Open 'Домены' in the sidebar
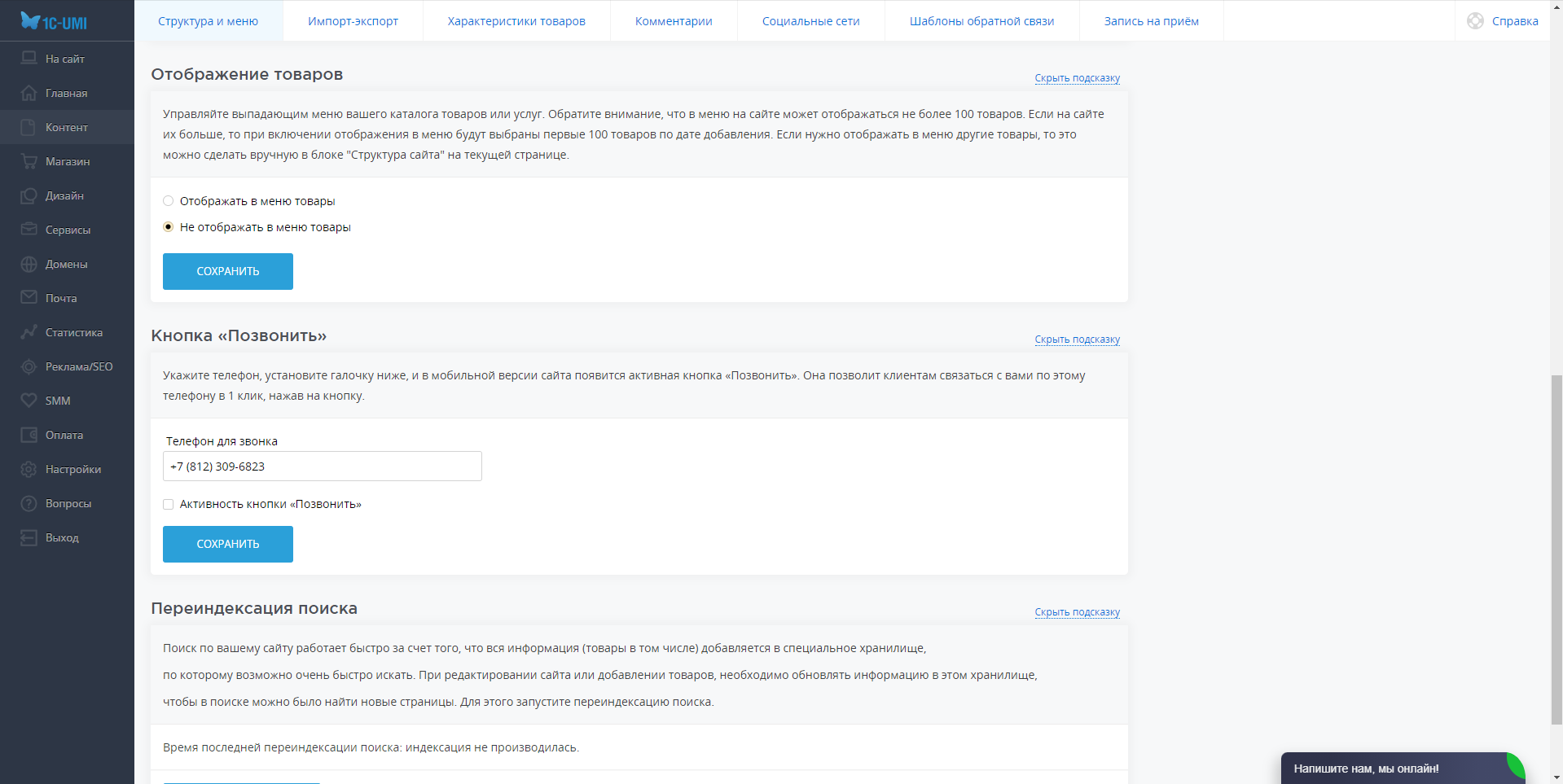This screenshot has width=1563, height=784. click(67, 264)
